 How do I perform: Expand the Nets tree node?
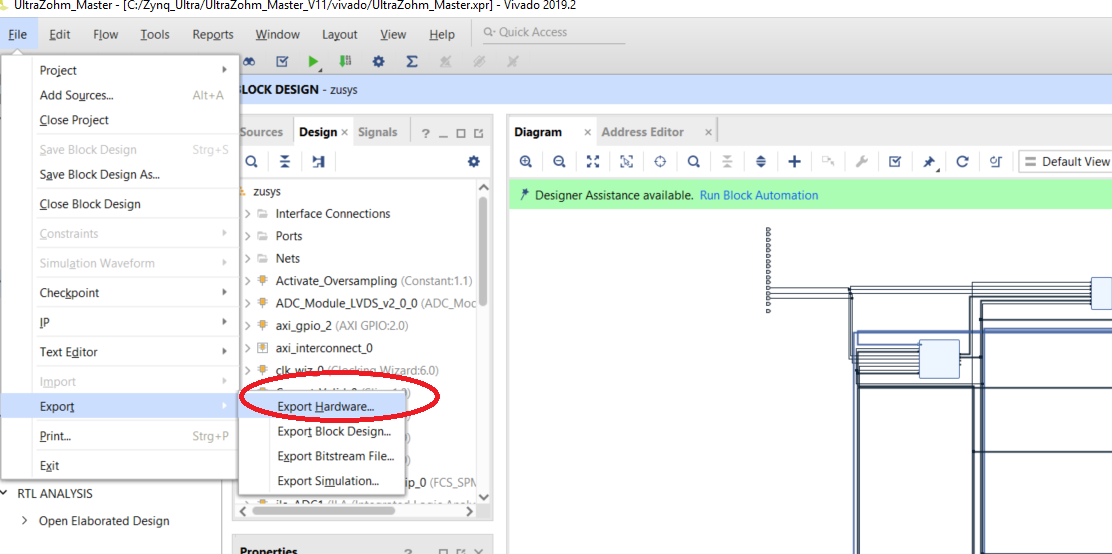248,258
